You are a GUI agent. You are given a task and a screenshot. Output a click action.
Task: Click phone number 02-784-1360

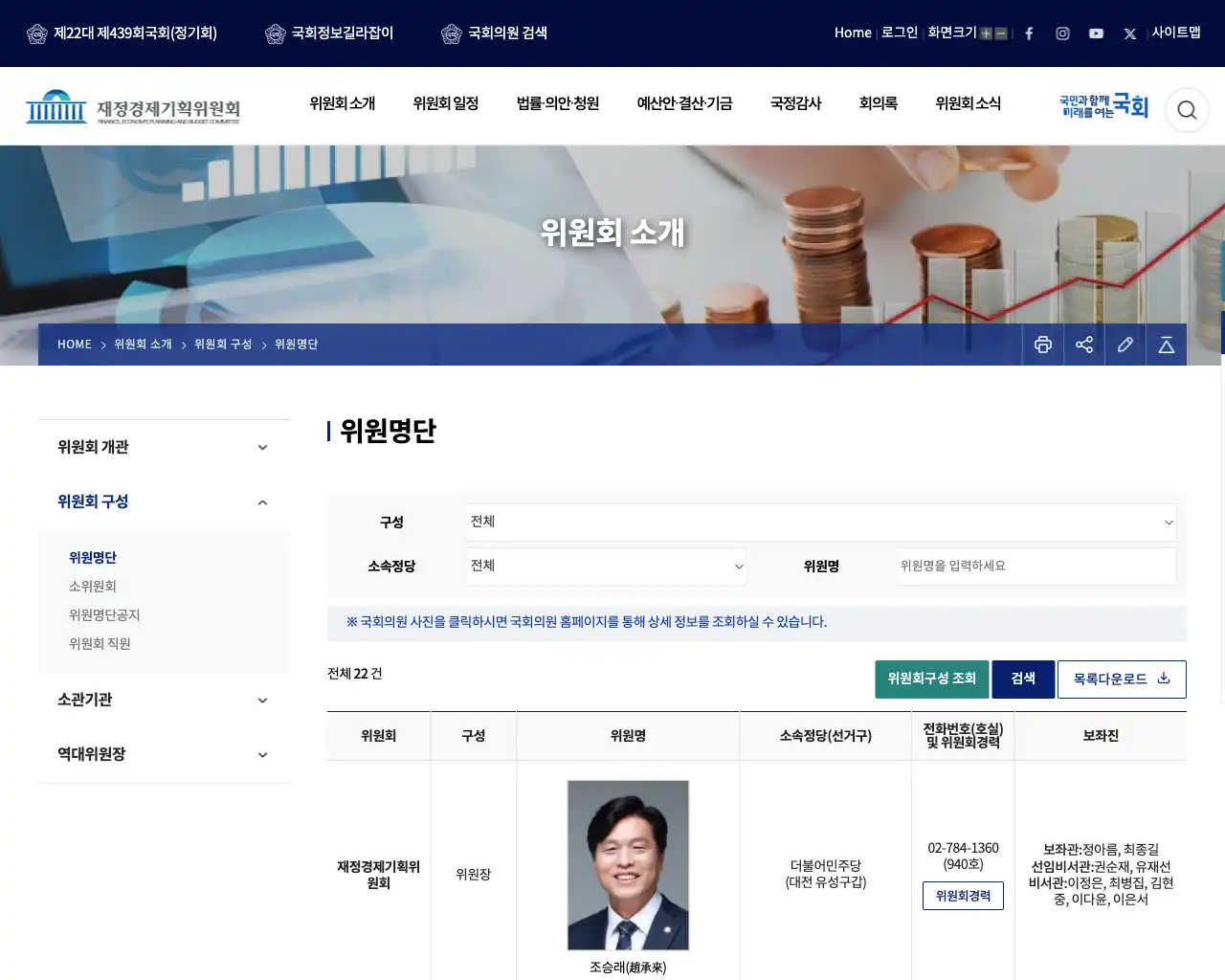(963, 849)
